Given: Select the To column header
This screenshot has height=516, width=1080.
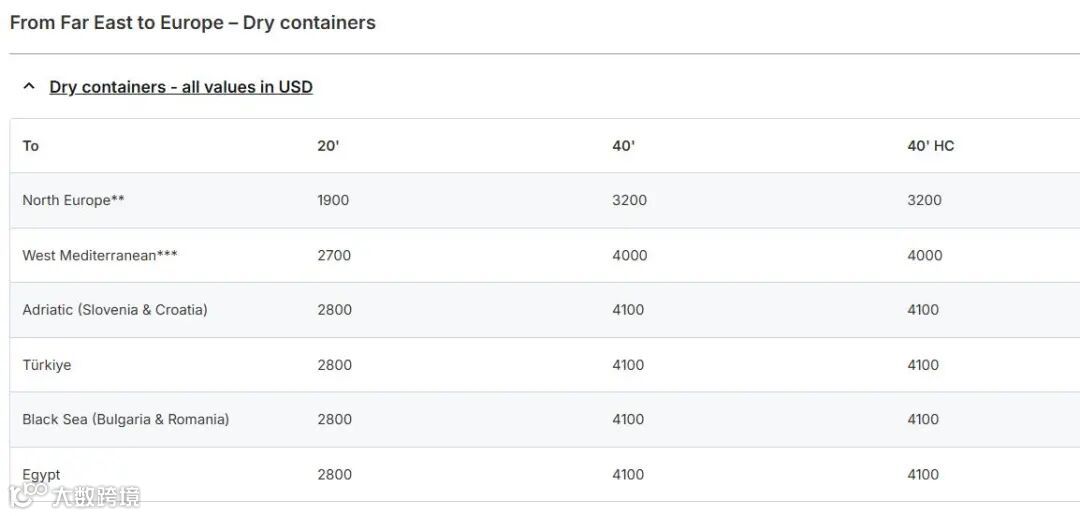Looking at the screenshot, I should click(30, 146).
